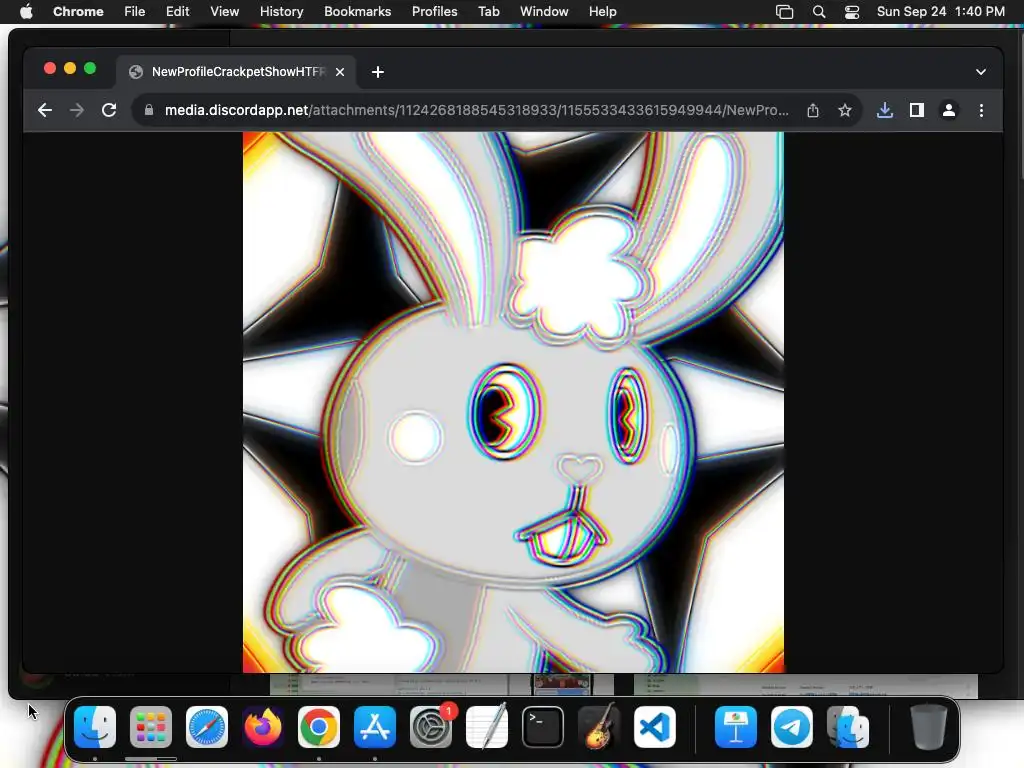The image size is (1024, 768).
Task: Open the History menu
Action: pyautogui.click(x=281, y=12)
